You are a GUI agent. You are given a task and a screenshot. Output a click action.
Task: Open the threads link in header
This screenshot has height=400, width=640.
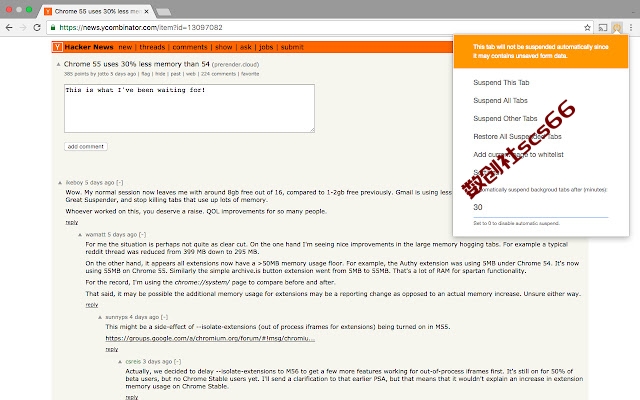pyautogui.click(x=152, y=47)
